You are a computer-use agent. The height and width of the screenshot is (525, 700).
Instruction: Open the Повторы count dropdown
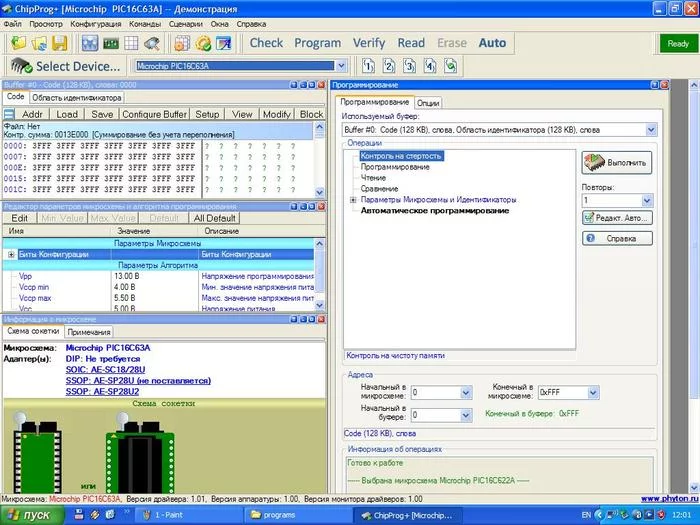(x=647, y=200)
